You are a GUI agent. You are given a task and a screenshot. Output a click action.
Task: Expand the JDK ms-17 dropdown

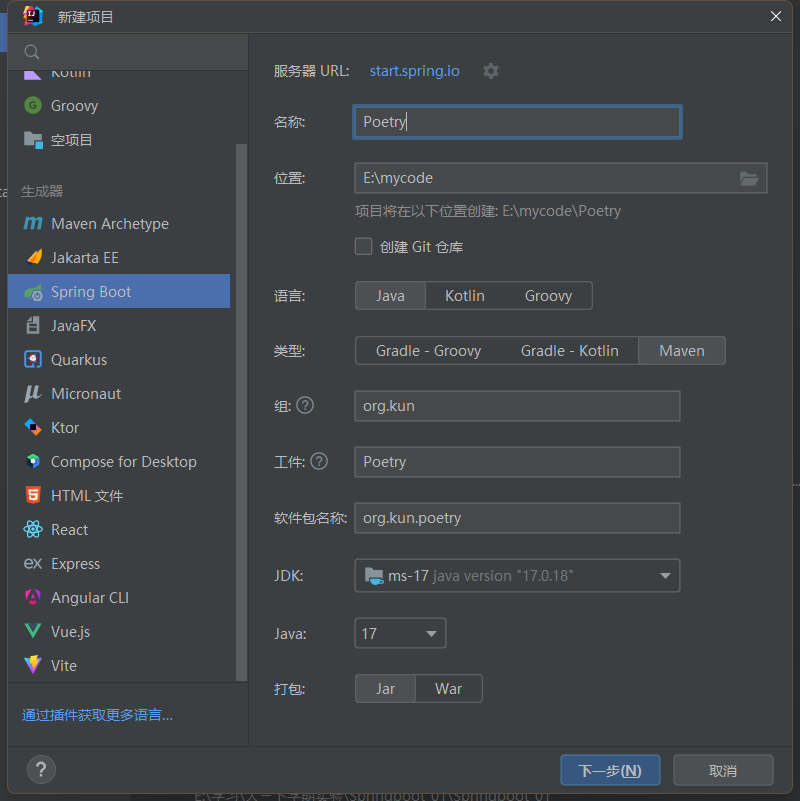point(517,576)
